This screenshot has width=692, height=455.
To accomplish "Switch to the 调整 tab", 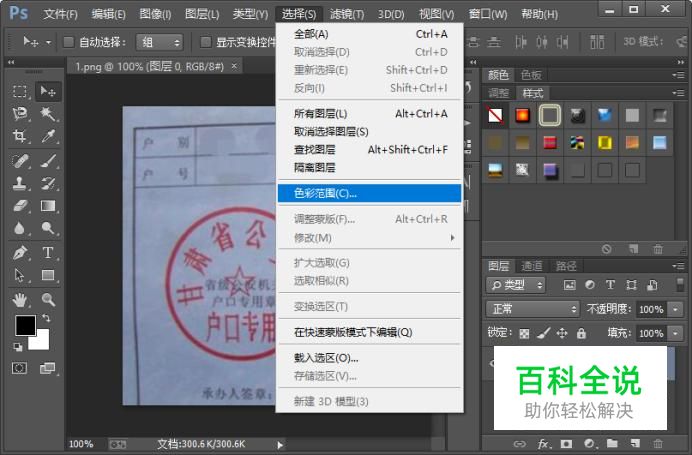I will 499,93.
